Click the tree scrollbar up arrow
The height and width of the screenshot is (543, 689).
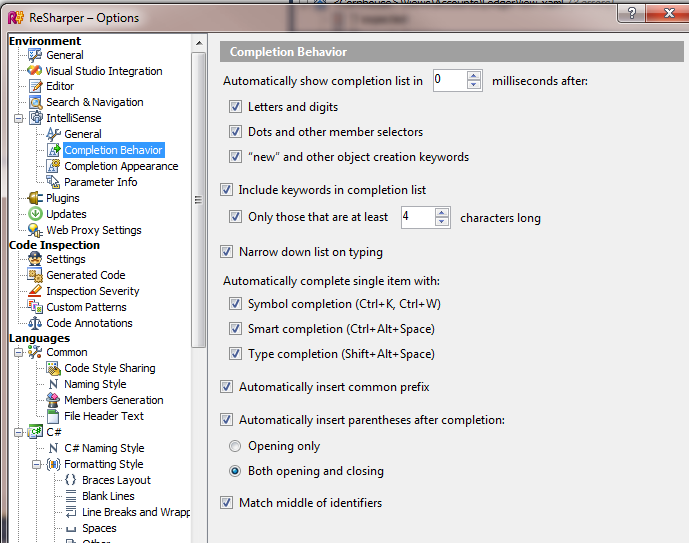199,43
